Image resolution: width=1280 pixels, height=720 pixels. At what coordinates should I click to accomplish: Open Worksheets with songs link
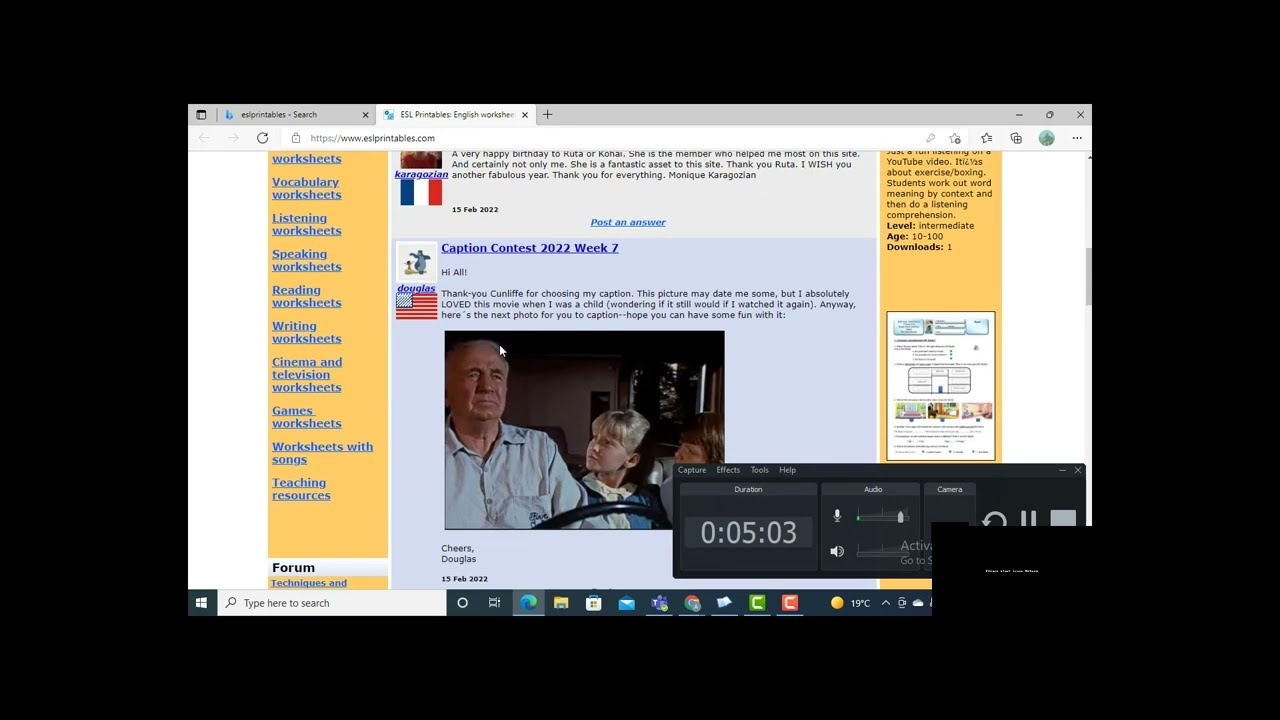pyautogui.click(x=322, y=453)
